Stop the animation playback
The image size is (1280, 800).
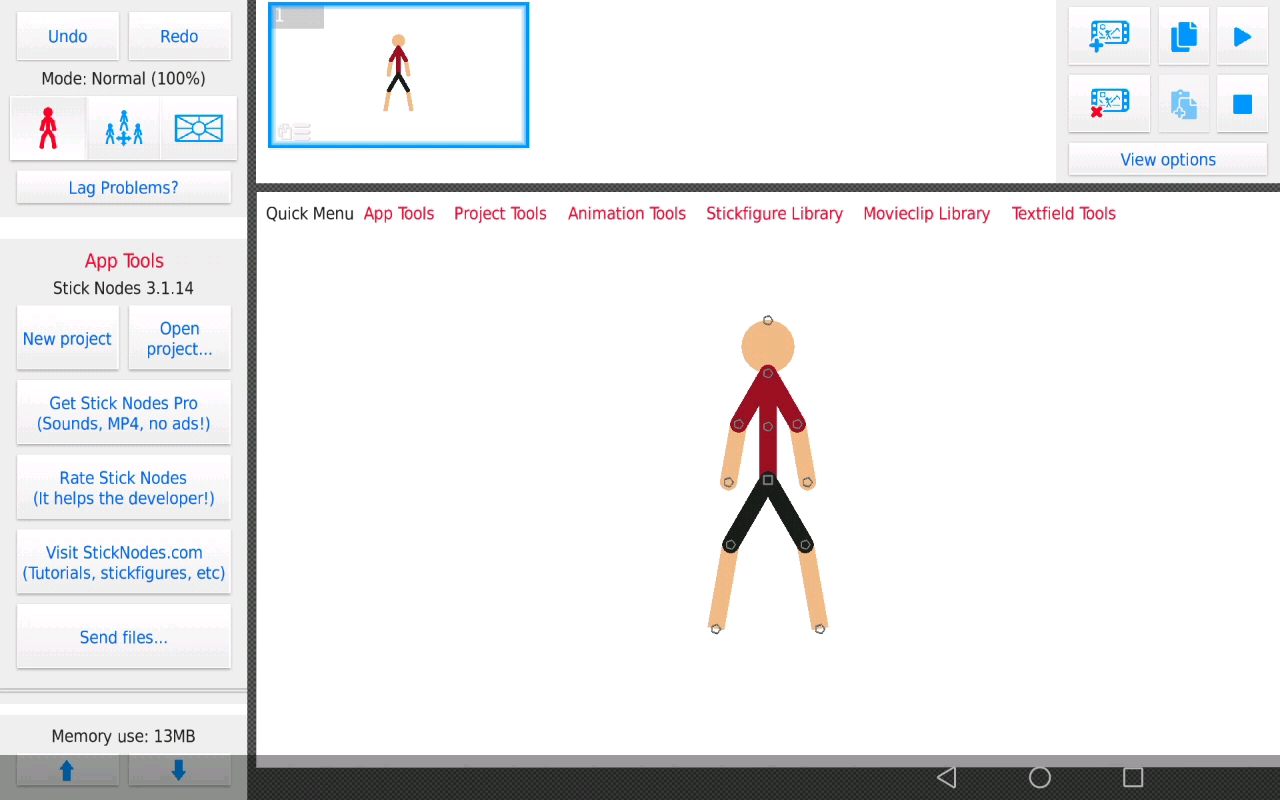1242,103
